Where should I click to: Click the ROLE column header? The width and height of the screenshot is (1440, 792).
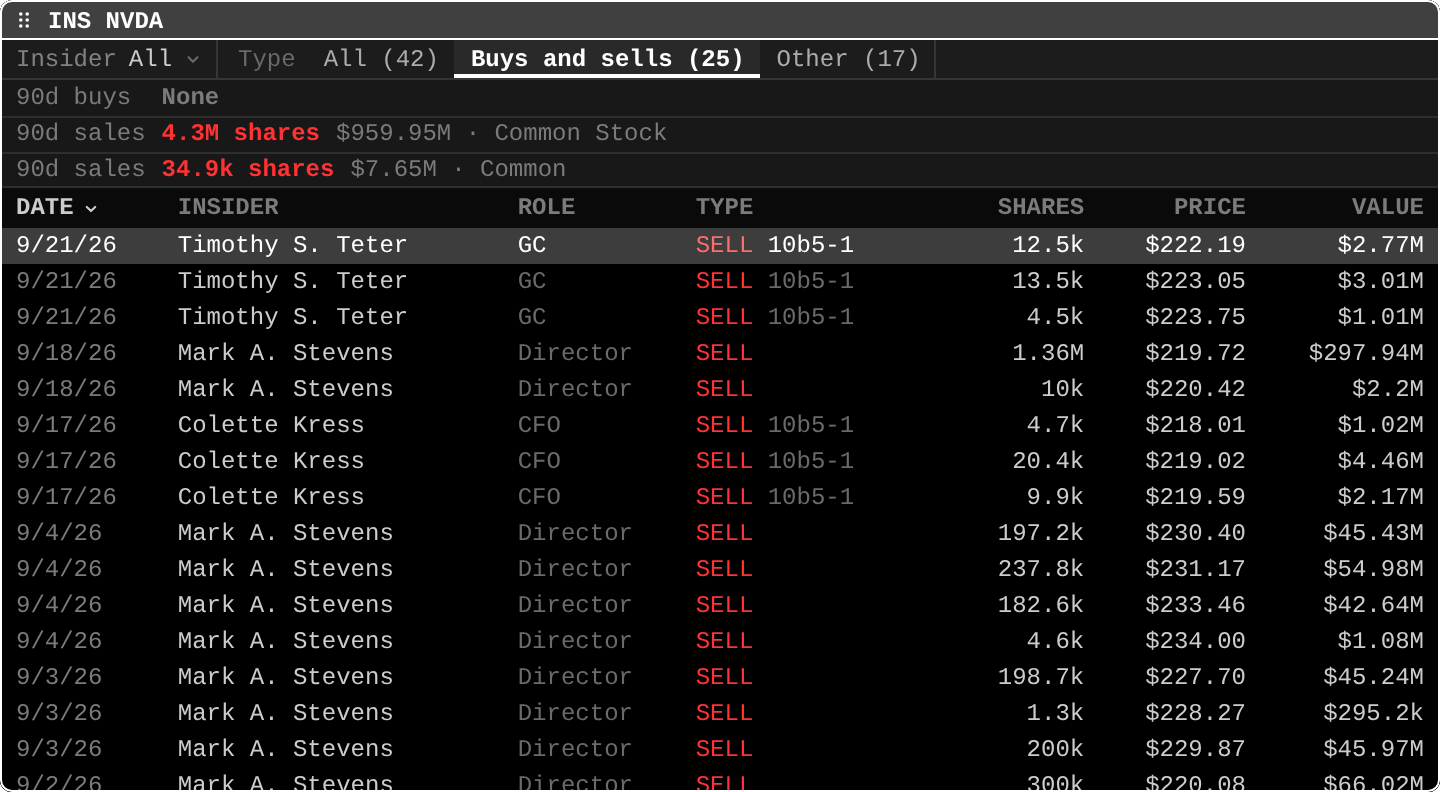click(546, 207)
